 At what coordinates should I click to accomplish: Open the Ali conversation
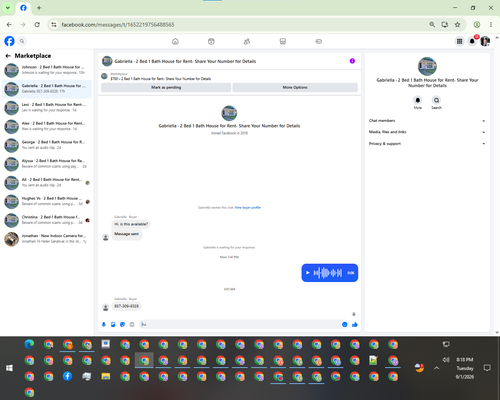click(47, 183)
